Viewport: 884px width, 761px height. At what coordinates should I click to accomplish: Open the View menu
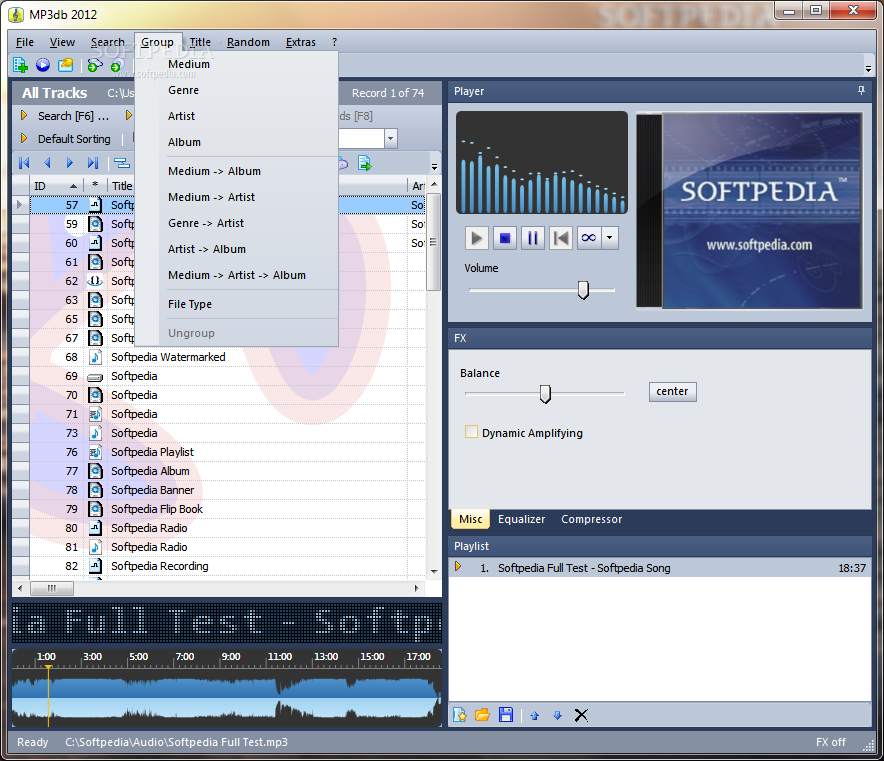point(62,42)
